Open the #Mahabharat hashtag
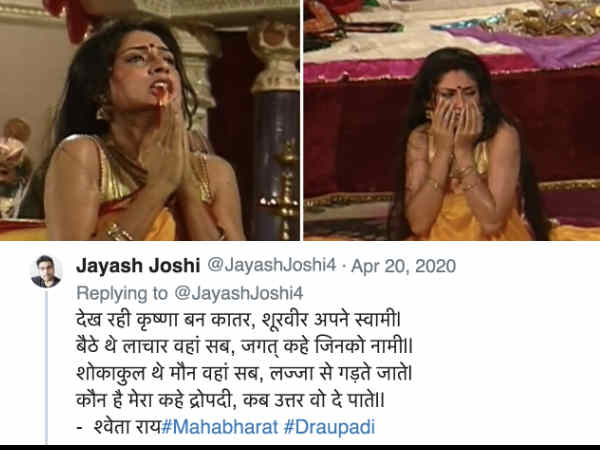Viewport: 600px width, 450px height. (x=220, y=427)
